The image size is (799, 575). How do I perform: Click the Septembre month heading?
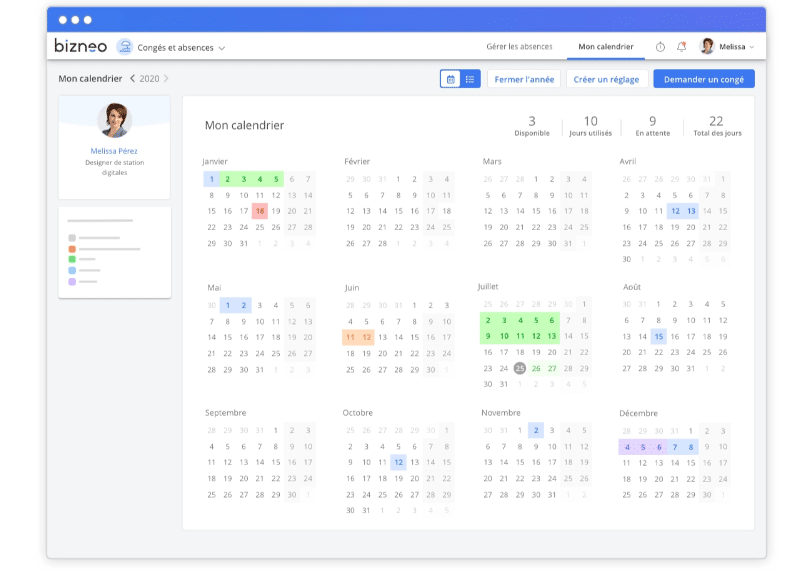coord(226,413)
